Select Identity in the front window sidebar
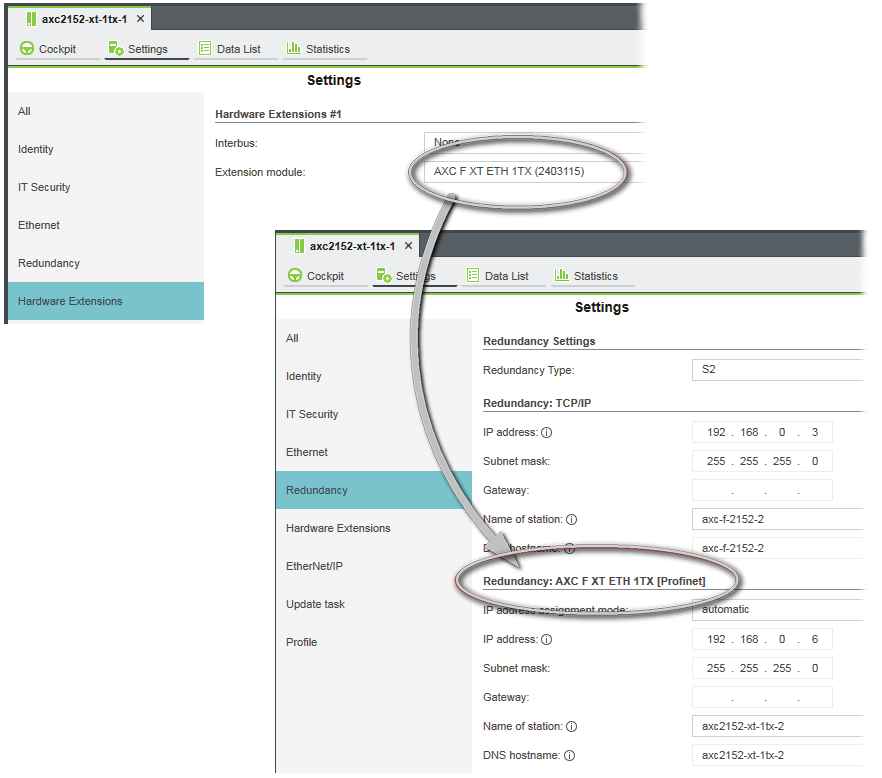This screenshot has width=882, height=778. coord(374,376)
